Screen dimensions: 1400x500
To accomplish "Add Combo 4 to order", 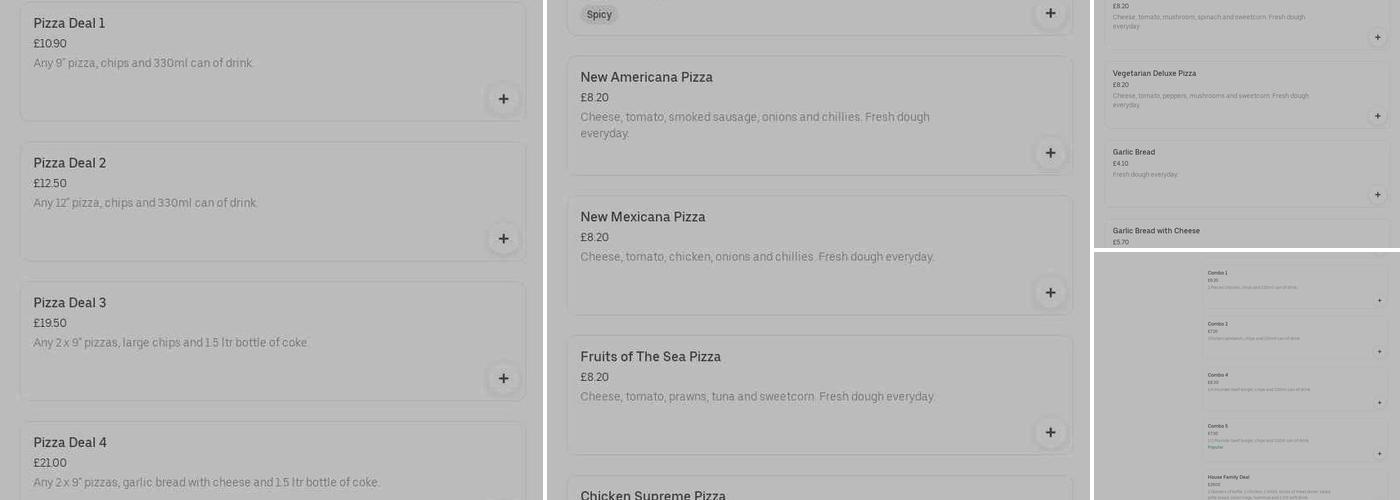I will coord(1379,403).
